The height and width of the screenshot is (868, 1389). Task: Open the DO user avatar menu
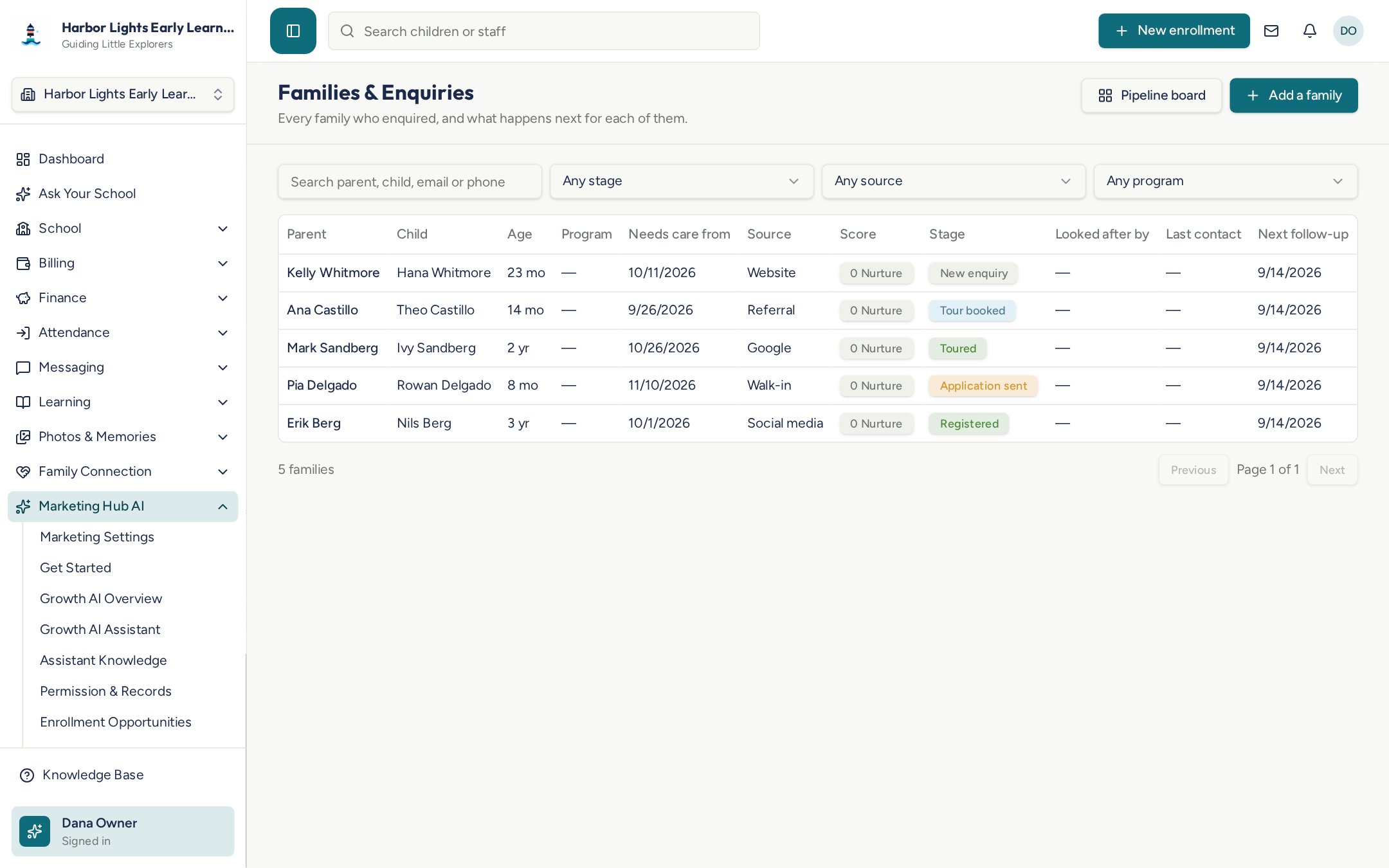(1348, 31)
